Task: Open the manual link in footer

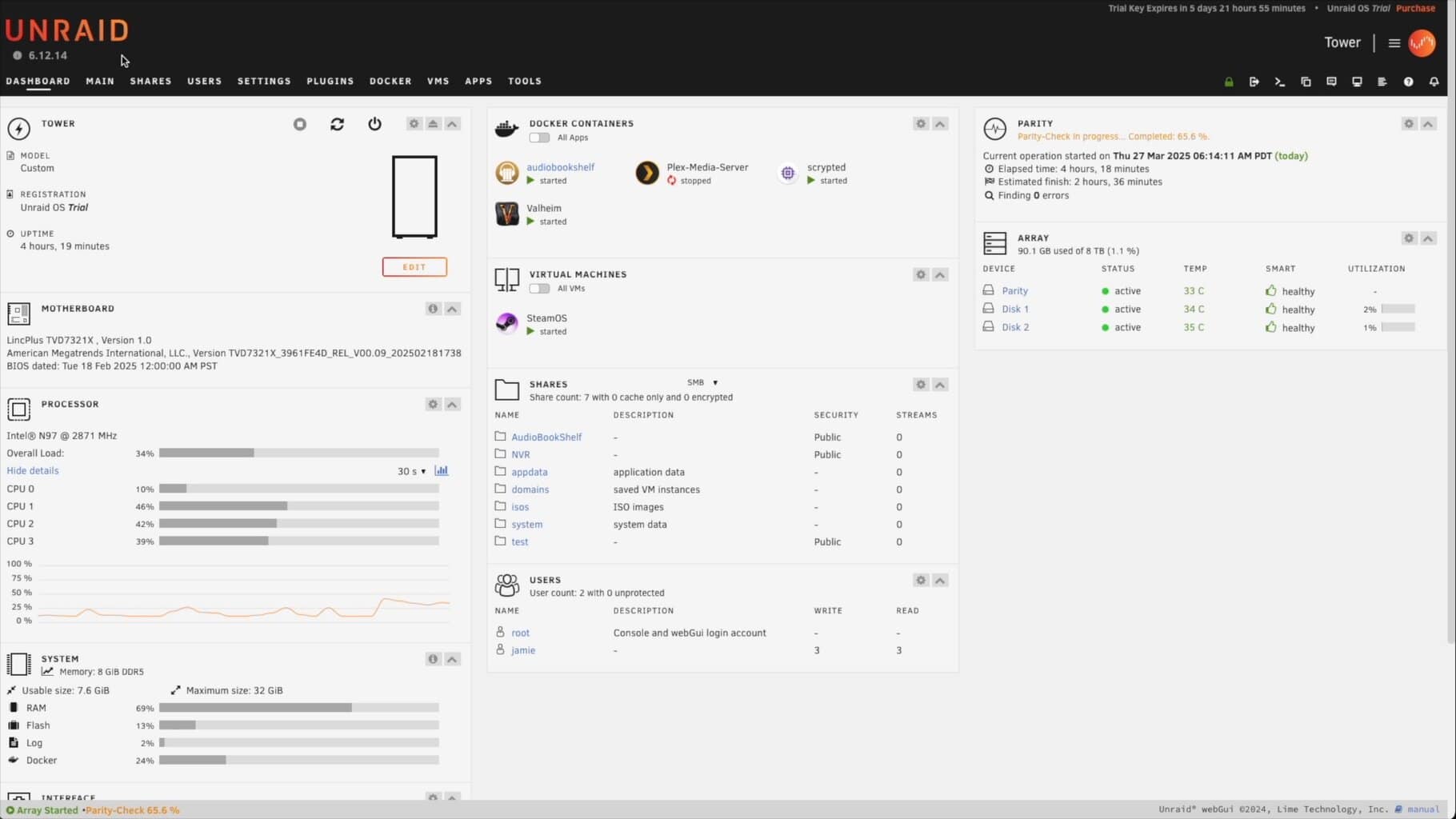Action: [x=1423, y=809]
